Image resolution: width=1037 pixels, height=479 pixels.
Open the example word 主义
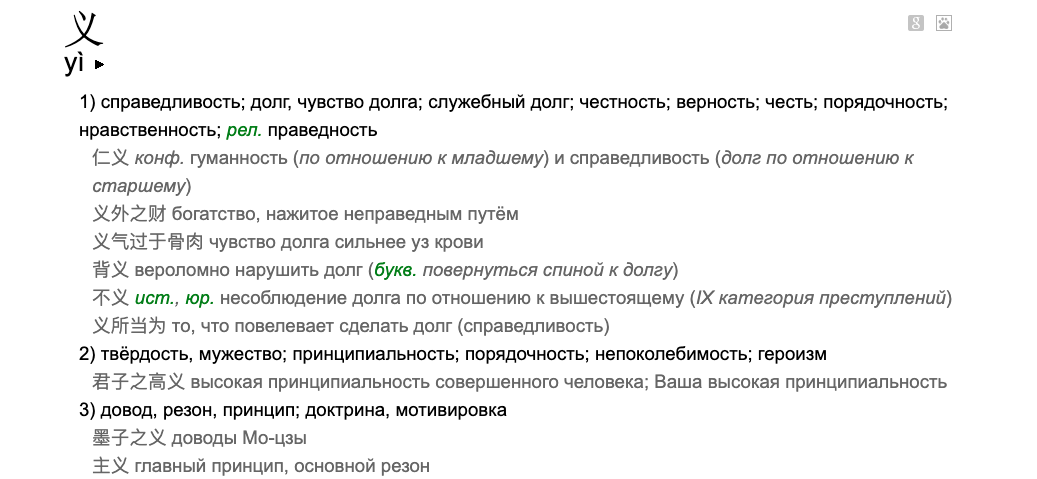[x=110, y=466]
